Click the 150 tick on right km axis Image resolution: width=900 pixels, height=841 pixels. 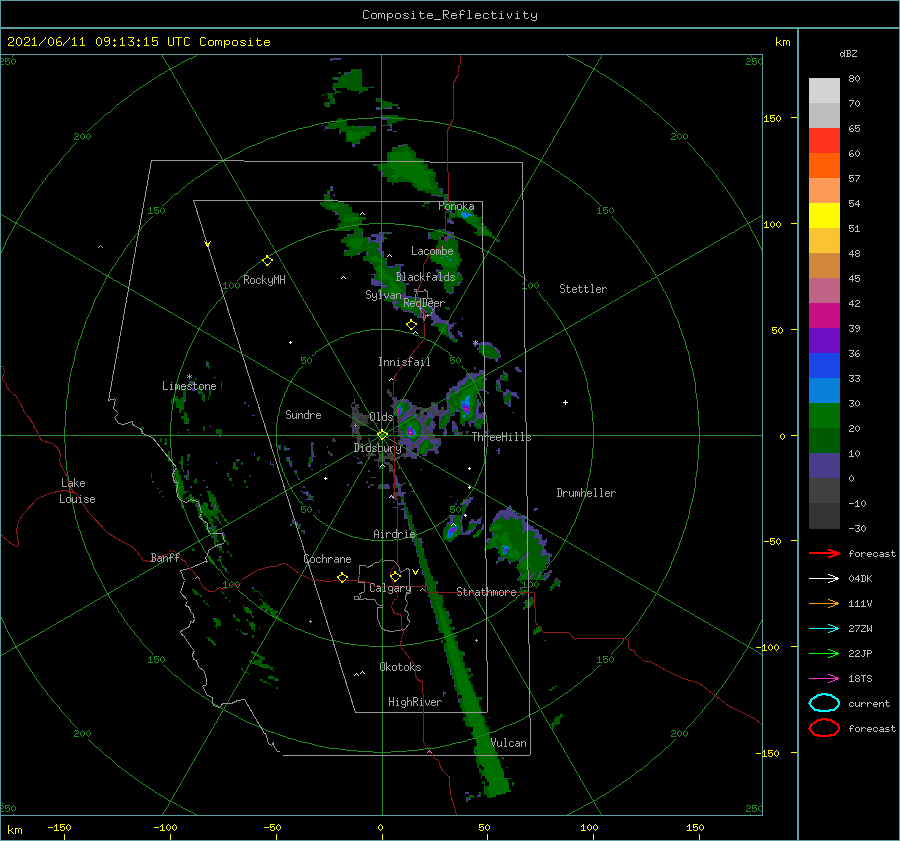772,118
